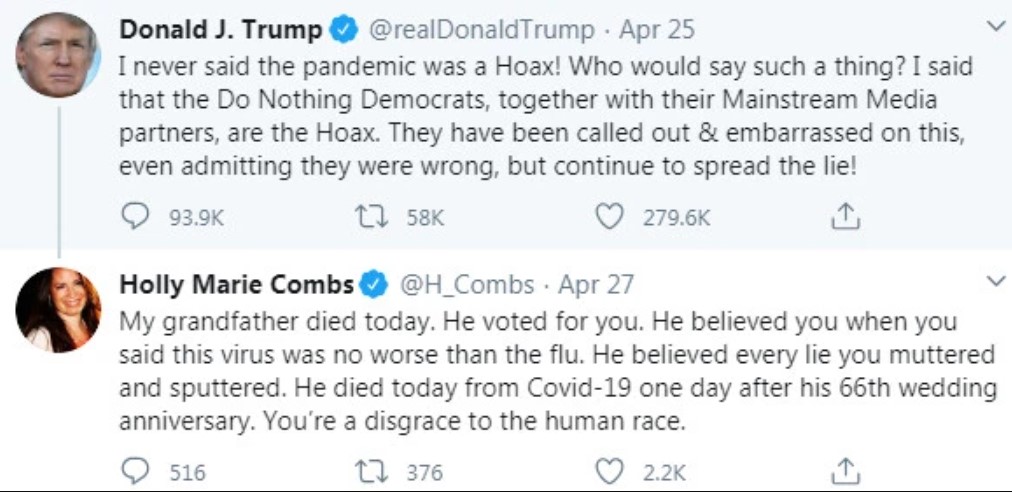The width and height of the screenshot is (1012, 492).
Task: Click the verified badge beside Holly Marie Combs
Action: [375, 285]
